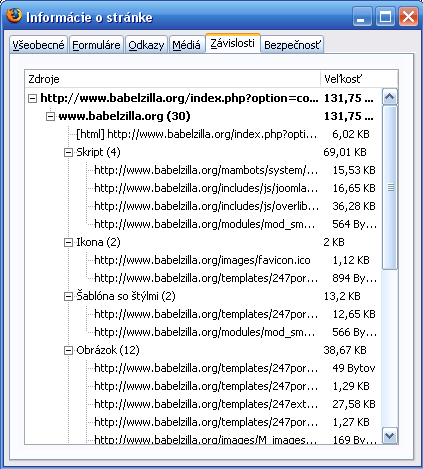Click the Firefox icon in title bar
Viewport: 423px width, 469px height.
pos(14,16)
